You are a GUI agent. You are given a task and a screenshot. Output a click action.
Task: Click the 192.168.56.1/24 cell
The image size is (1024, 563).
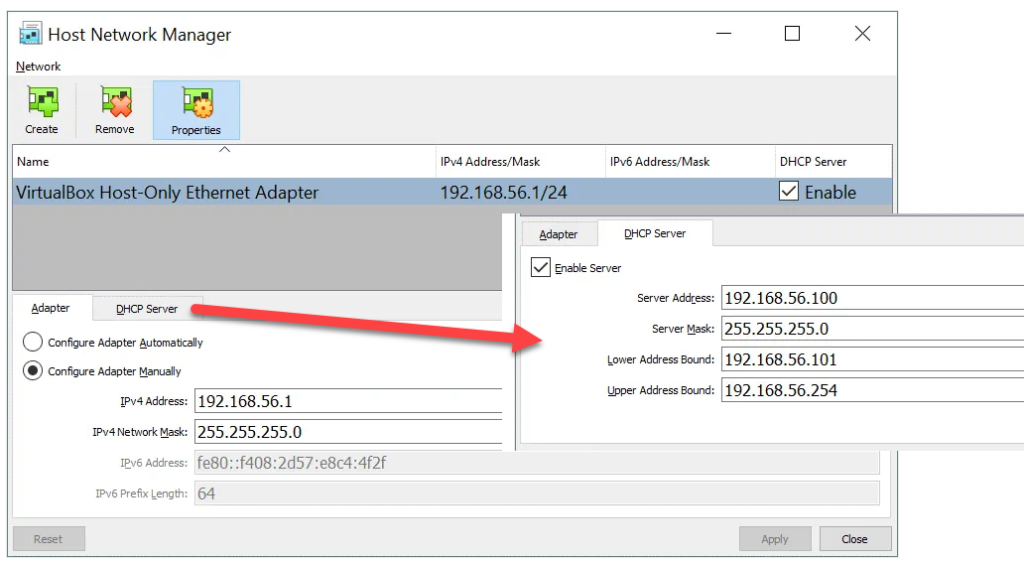(504, 192)
